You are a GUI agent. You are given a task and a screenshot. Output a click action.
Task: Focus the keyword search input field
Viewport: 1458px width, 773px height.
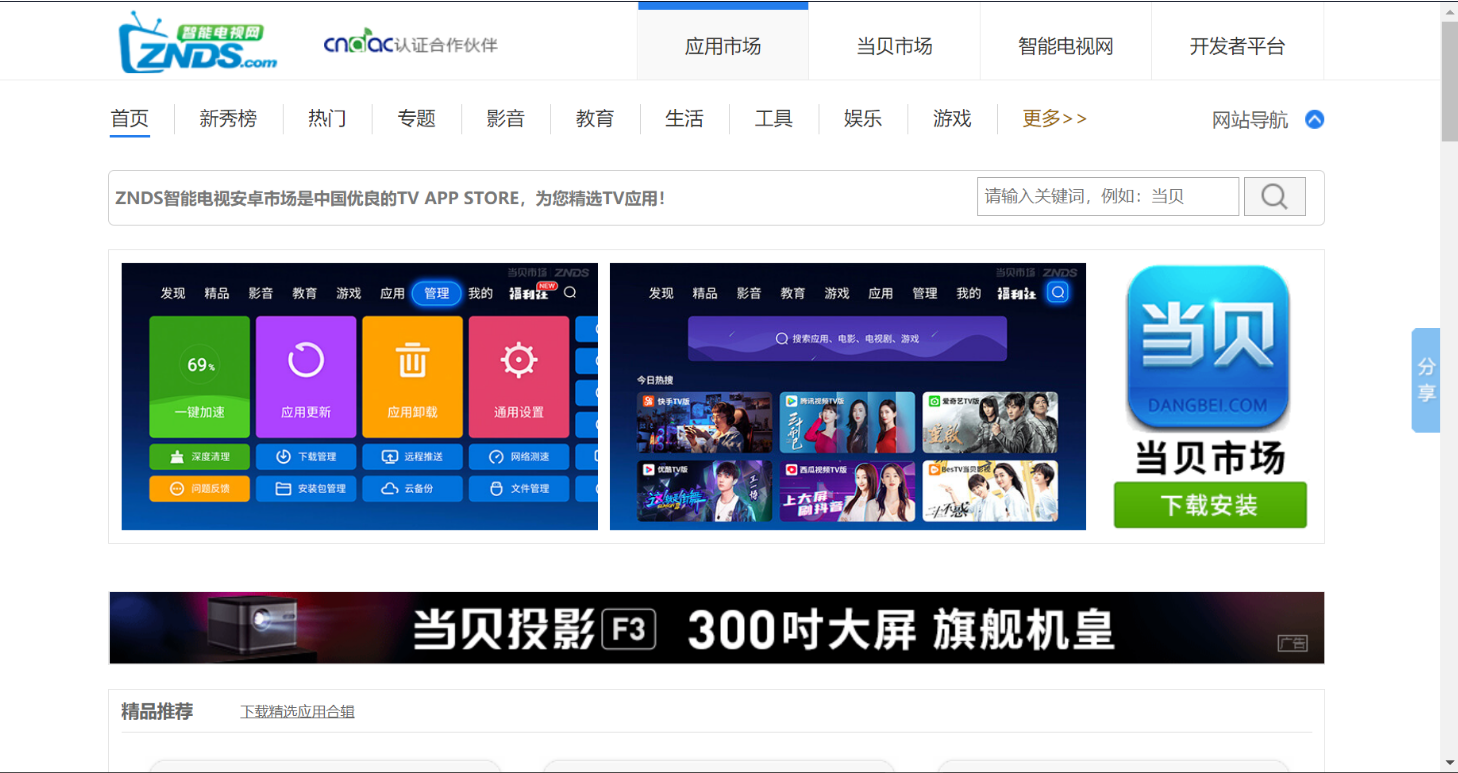1108,196
